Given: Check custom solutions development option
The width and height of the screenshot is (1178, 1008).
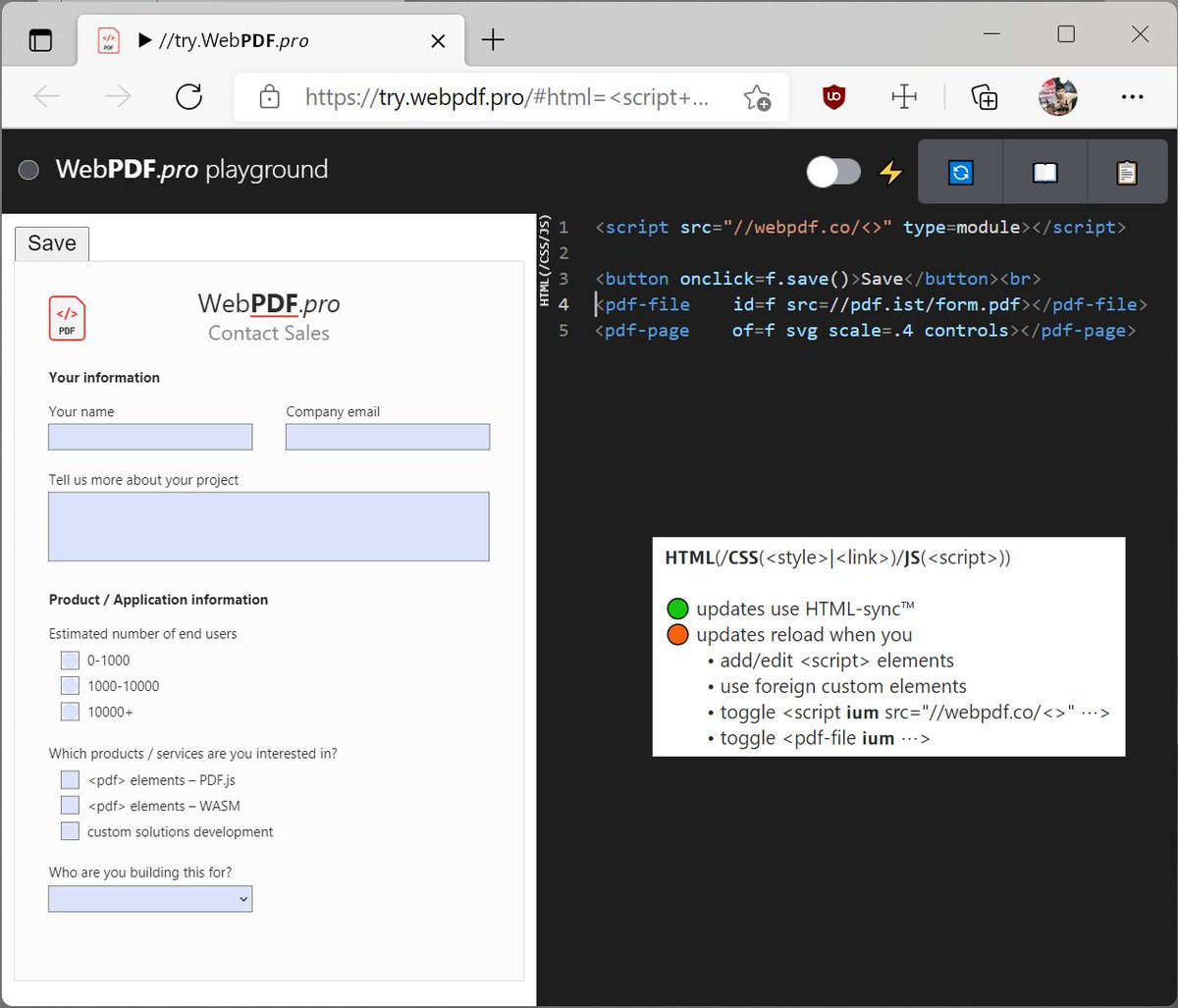Looking at the screenshot, I should (69, 830).
